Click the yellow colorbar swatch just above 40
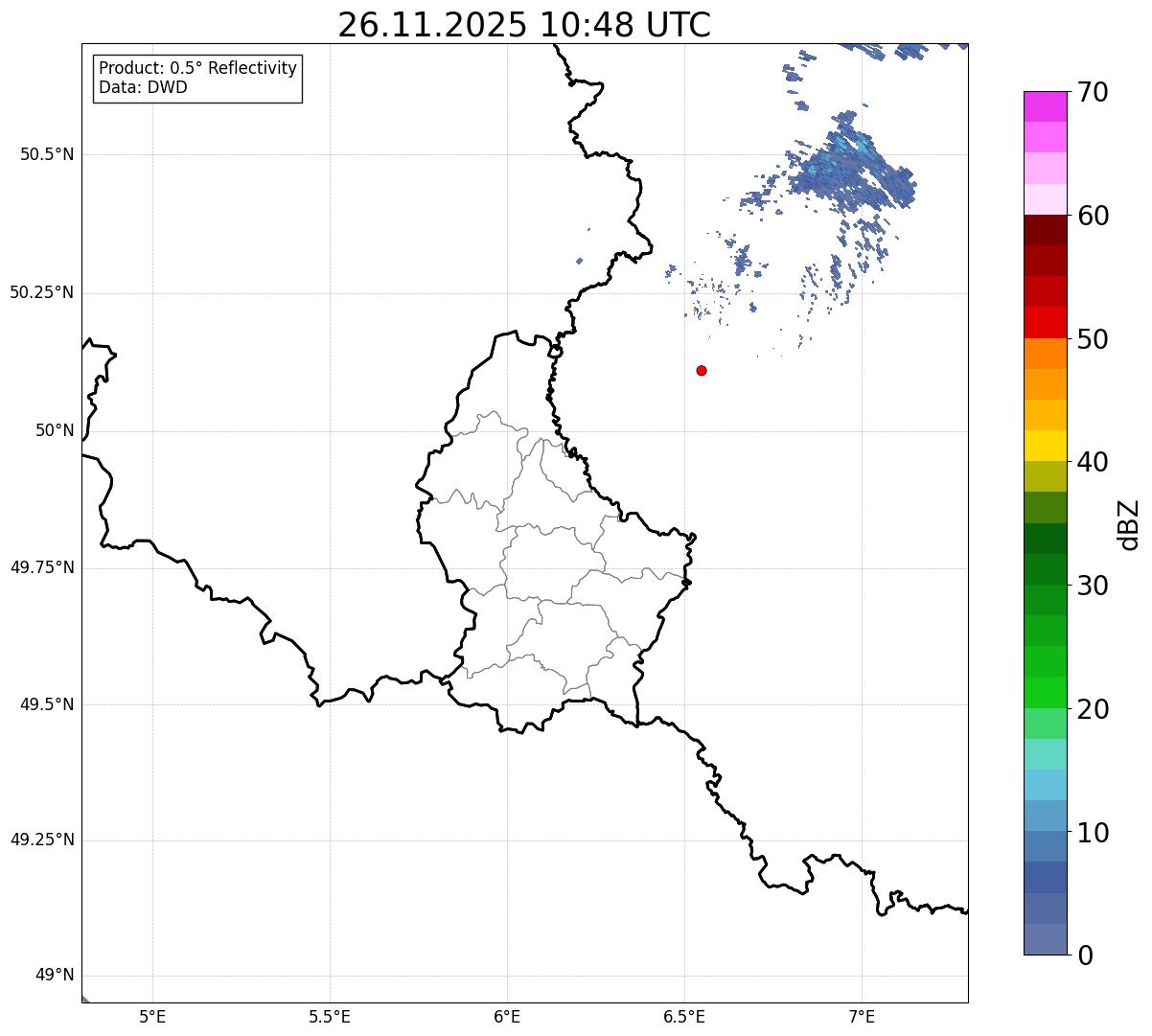The image size is (1152, 1036). click(x=1045, y=446)
